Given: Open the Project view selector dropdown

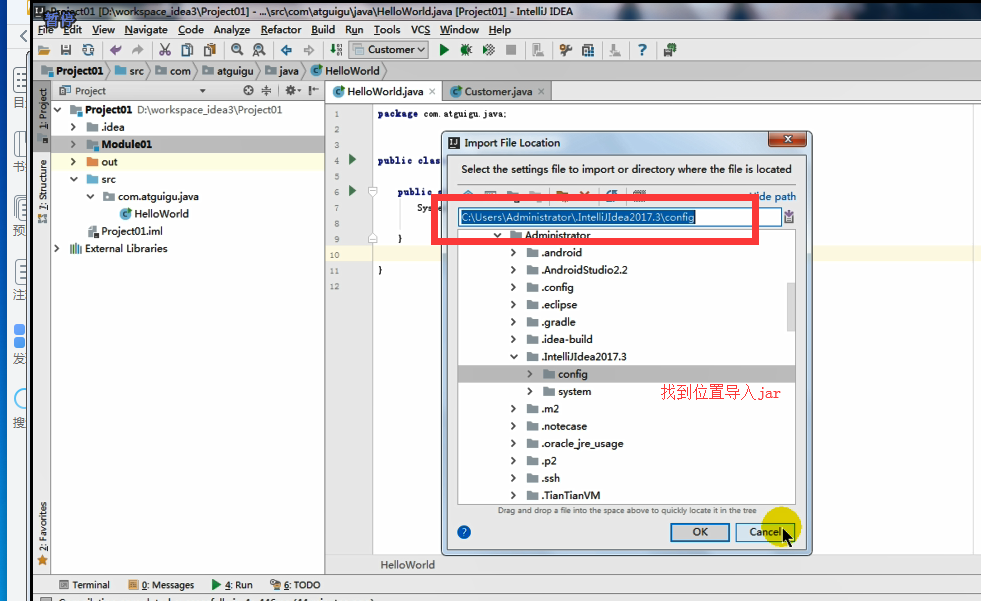Looking at the screenshot, I should click(x=202, y=91).
